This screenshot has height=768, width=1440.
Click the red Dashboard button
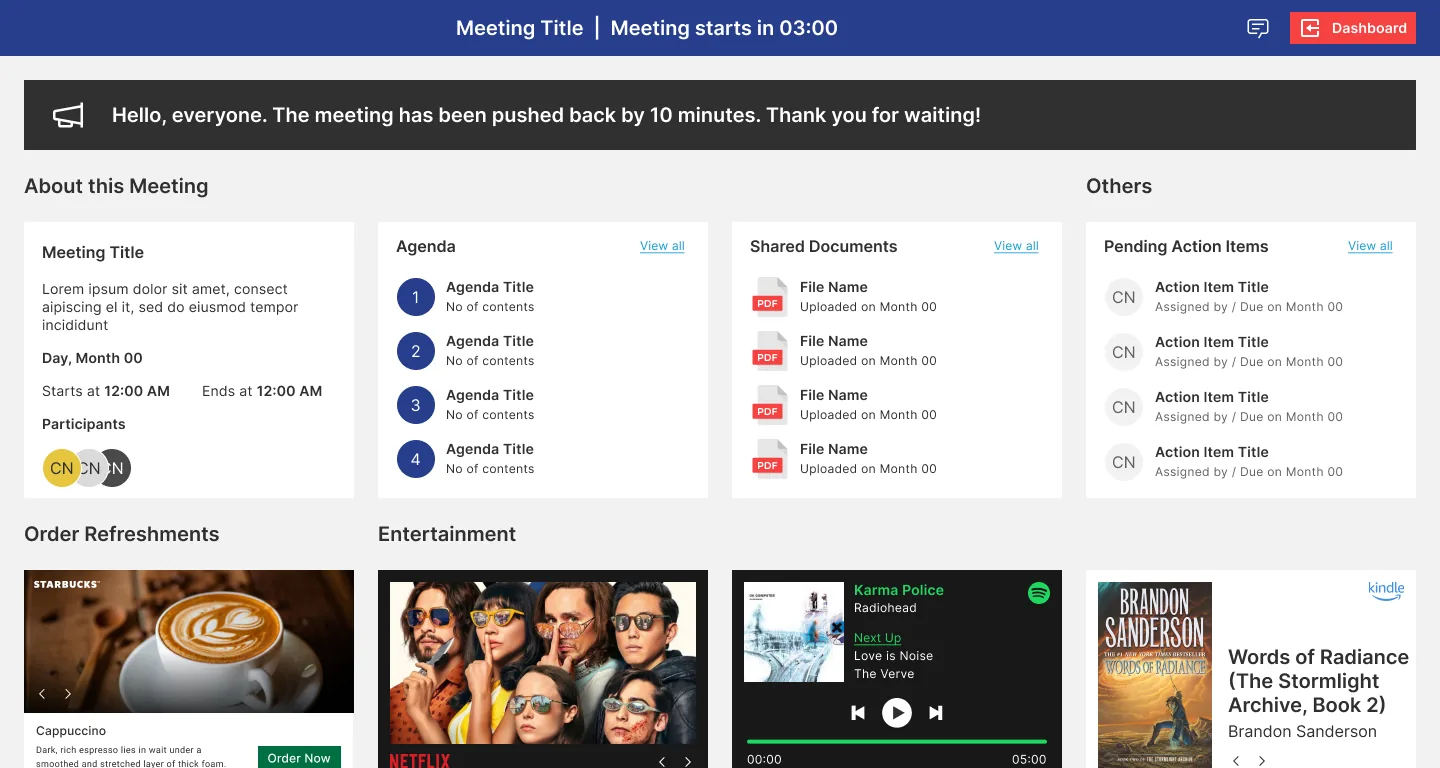click(1353, 28)
